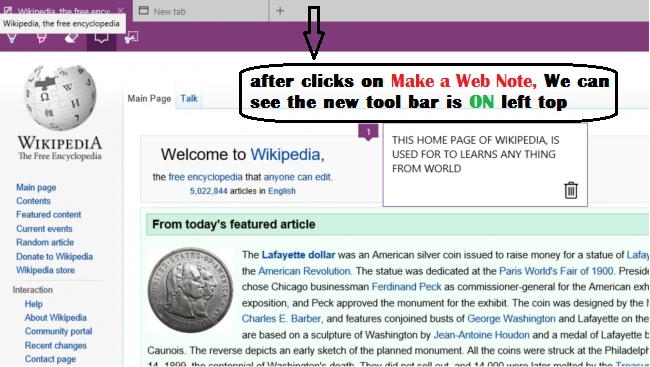Open the American Revolution link
The width and height of the screenshot is (650, 367).
[x=305, y=271]
